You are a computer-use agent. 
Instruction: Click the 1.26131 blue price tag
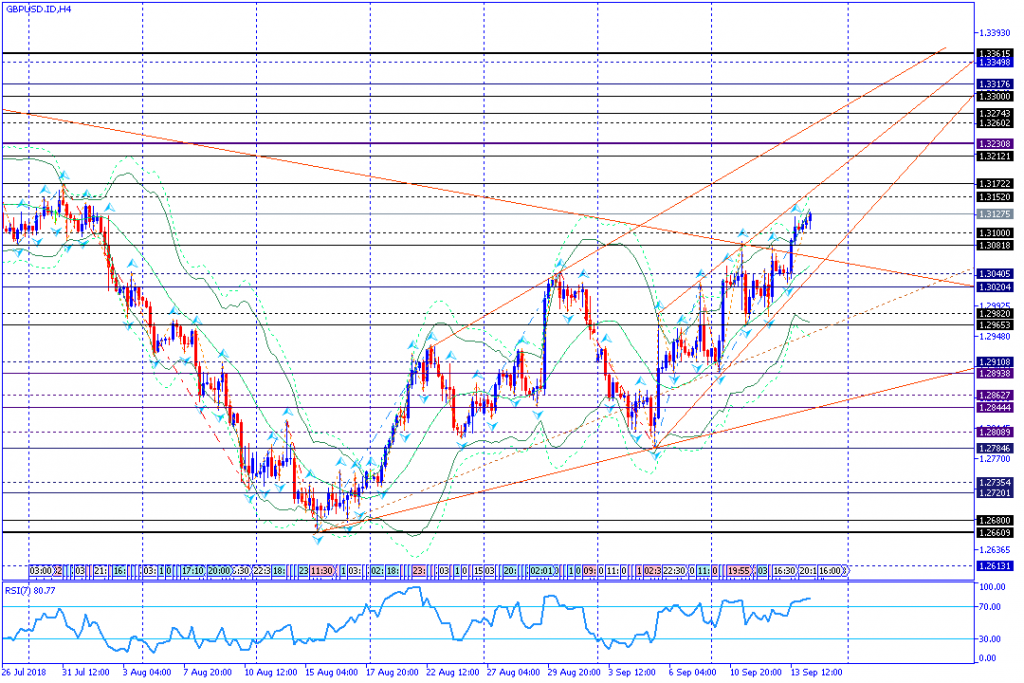[x=994, y=565]
